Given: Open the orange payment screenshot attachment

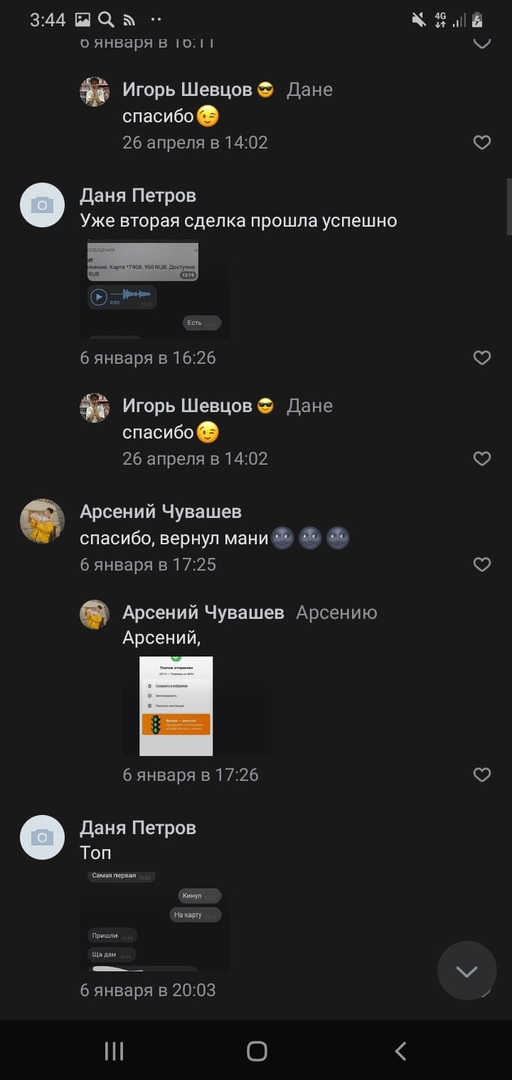Looking at the screenshot, I should click(x=196, y=705).
